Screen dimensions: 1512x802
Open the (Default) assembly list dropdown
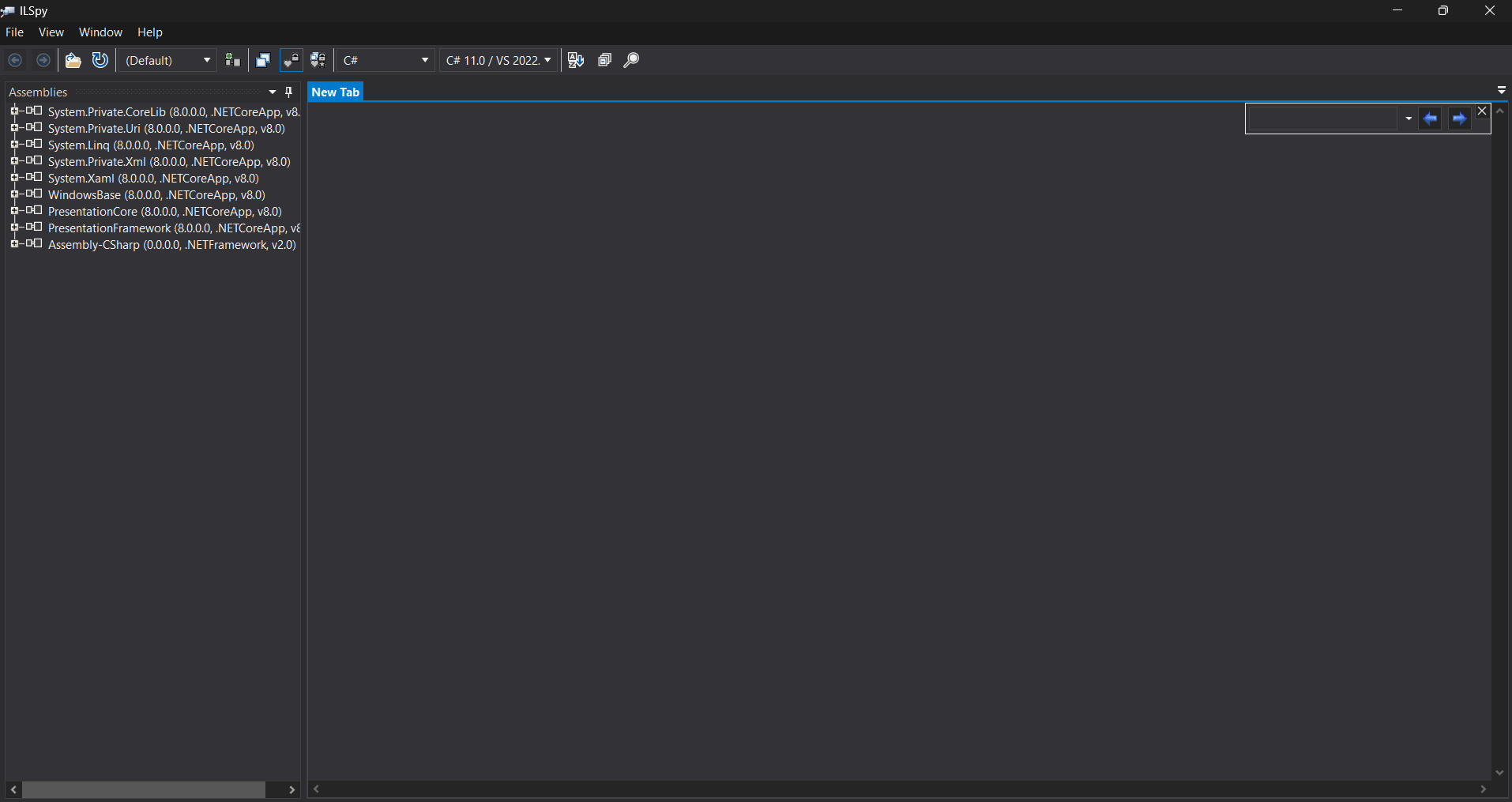(x=168, y=60)
